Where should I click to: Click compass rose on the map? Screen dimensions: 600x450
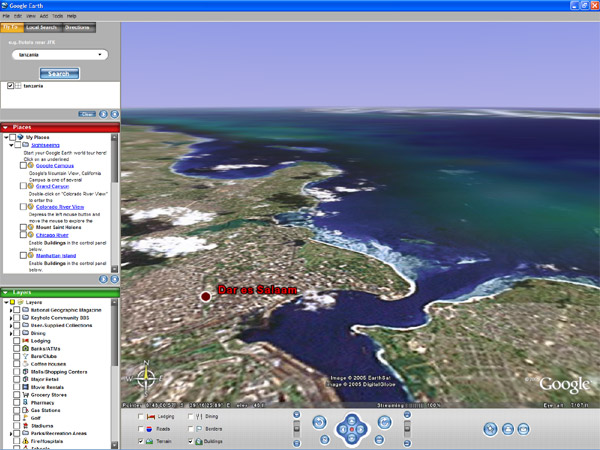coord(145,379)
